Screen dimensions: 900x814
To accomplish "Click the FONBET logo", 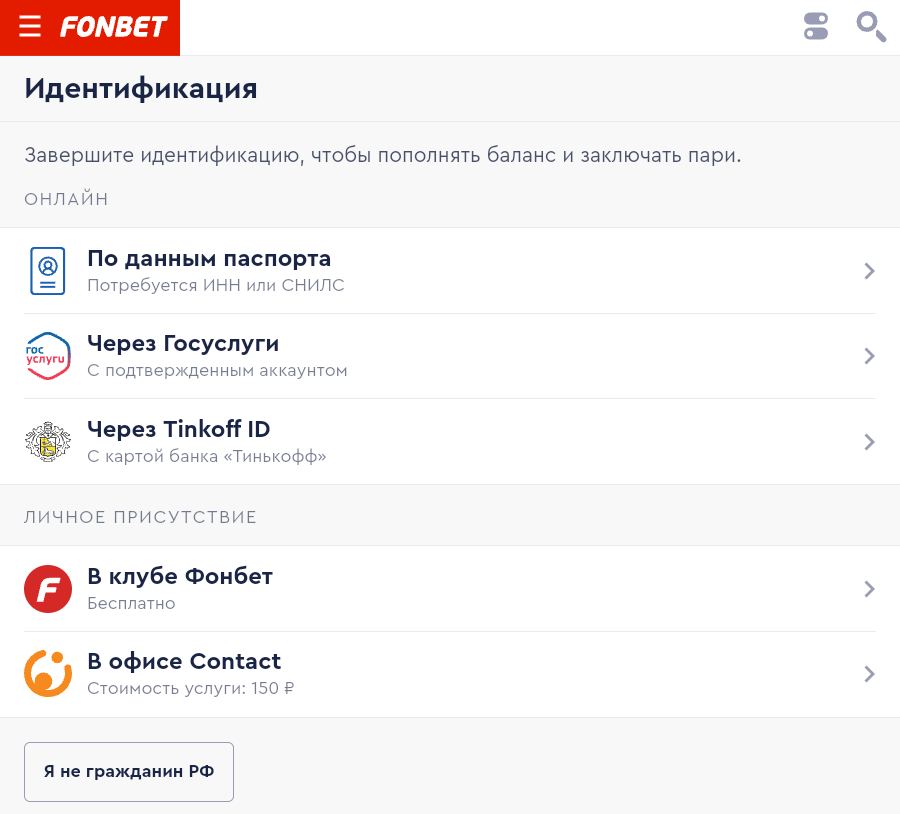I will [x=113, y=27].
